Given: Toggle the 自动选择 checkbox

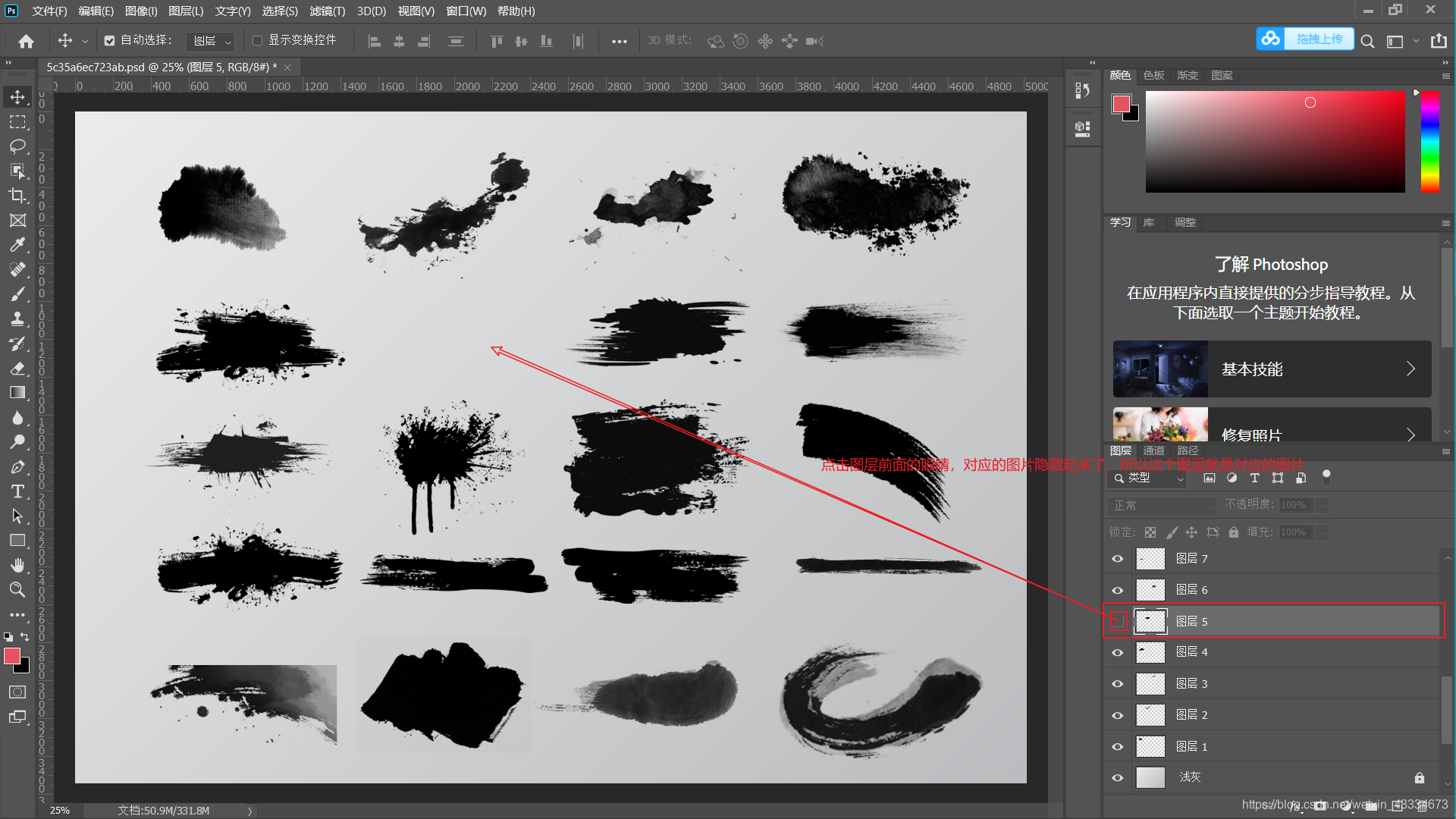Looking at the screenshot, I should point(110,41).
